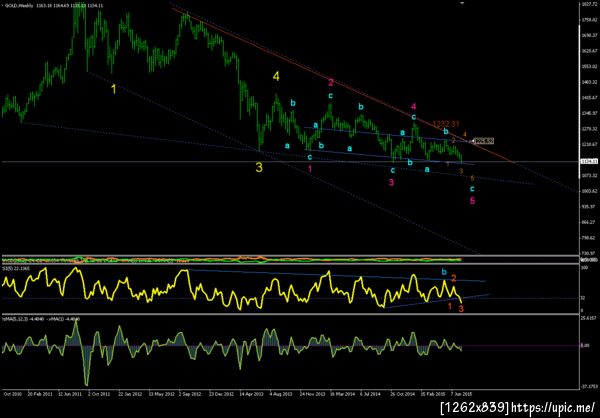Click the 15 Feb 2015 date on time axis
The width and height of the screenshot is (600, 418).
click(x=432, y=394)
